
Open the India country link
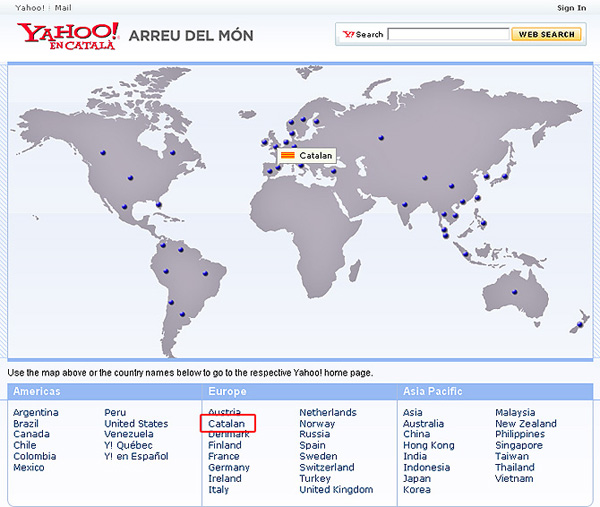(x=415, y=456)
